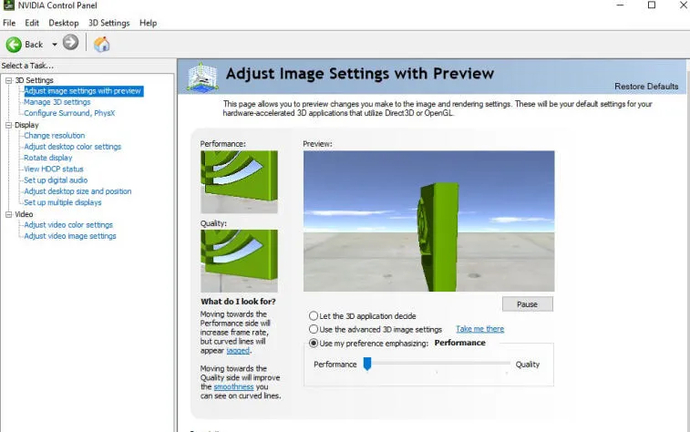Click the 'Take me there' link
This screenshot has width=690, height=432.
click(x=480, y=329)
